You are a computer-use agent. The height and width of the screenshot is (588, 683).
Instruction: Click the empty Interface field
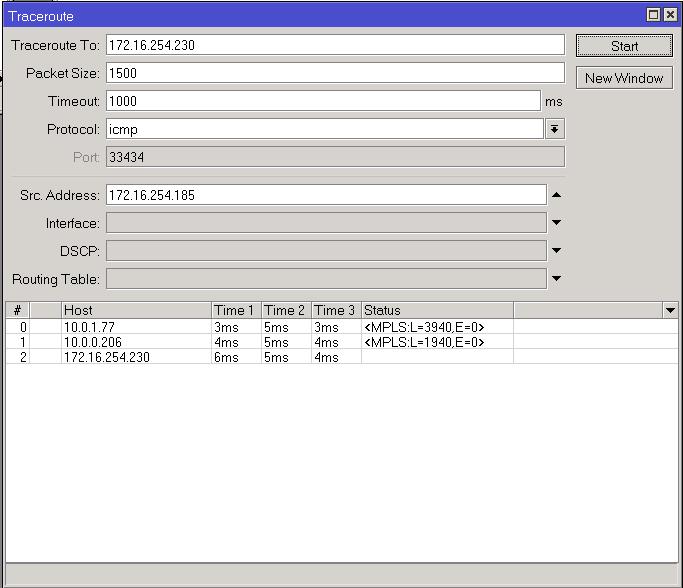click(x=326, y=223)
